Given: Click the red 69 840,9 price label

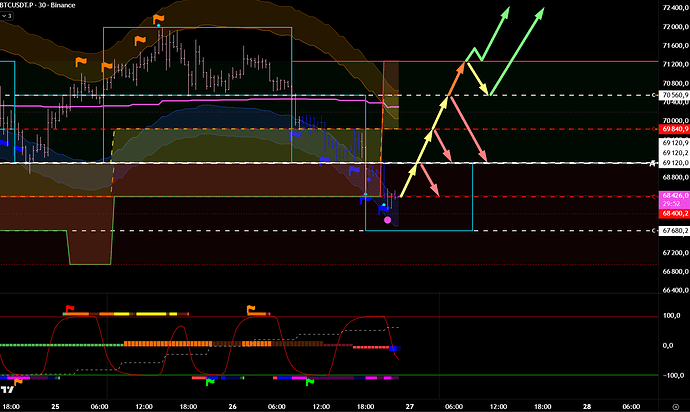Looking at the screenshot, I should [x=671, y=128].
